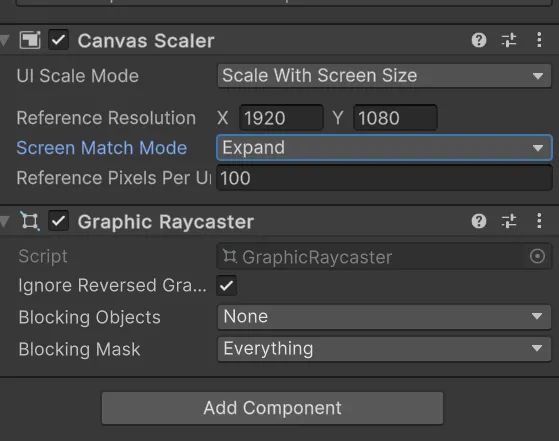Click the UI Scale Mode label
The image size is (559, 441).
pyautogui.click(x=78, y=76)
